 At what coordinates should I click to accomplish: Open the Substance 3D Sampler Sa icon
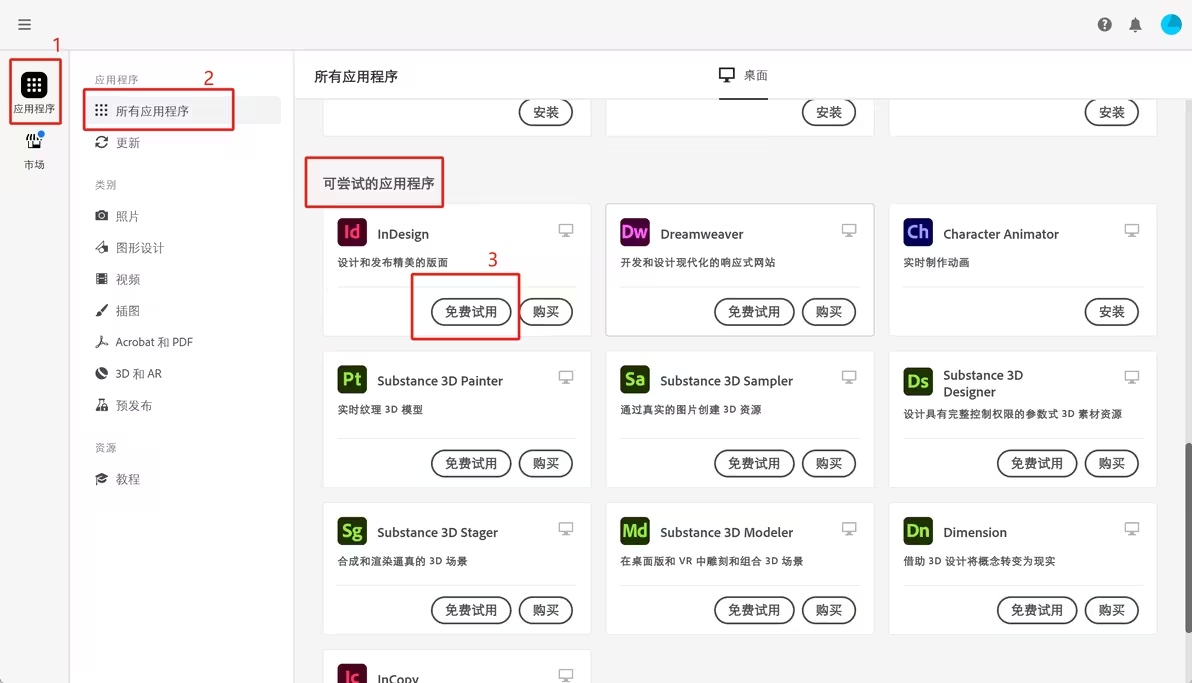634,380
